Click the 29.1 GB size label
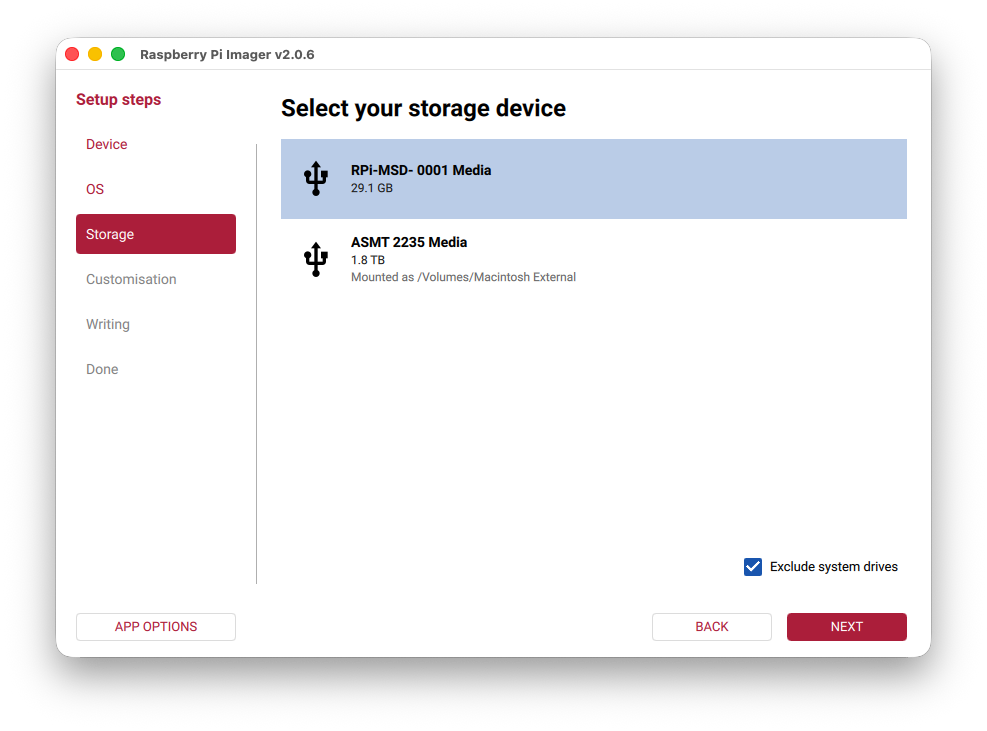987x731 pixels. tap(372, 188)
